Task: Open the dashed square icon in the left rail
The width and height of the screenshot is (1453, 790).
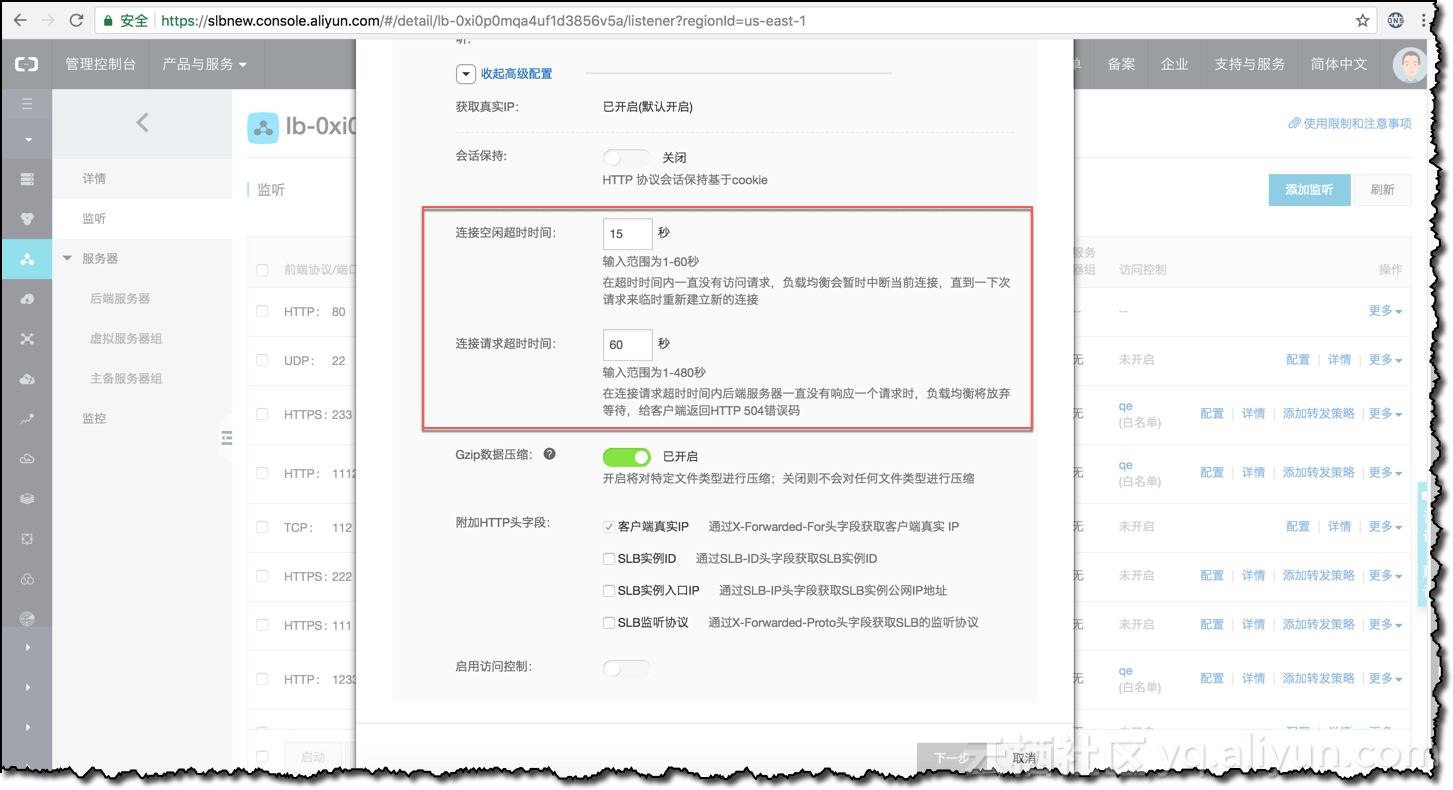Action: pyautogui.click(x=27, y=539)
